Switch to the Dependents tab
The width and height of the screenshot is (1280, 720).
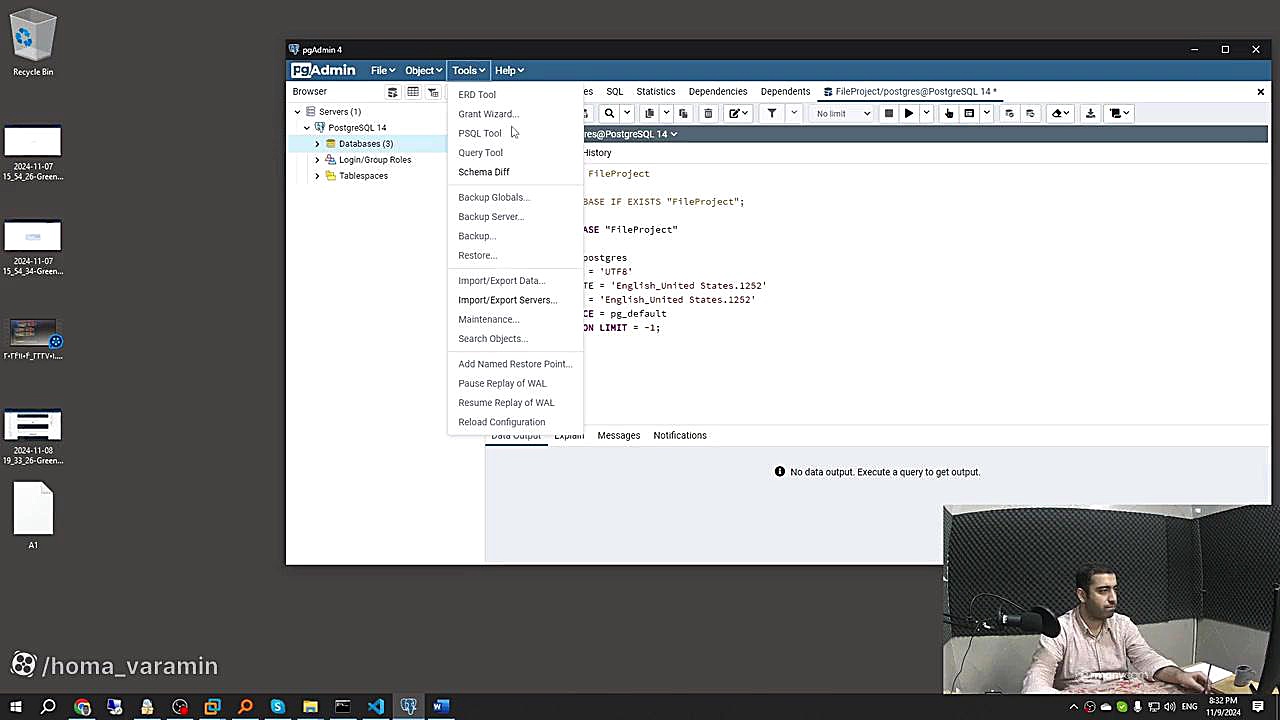[x=785, y=92]
